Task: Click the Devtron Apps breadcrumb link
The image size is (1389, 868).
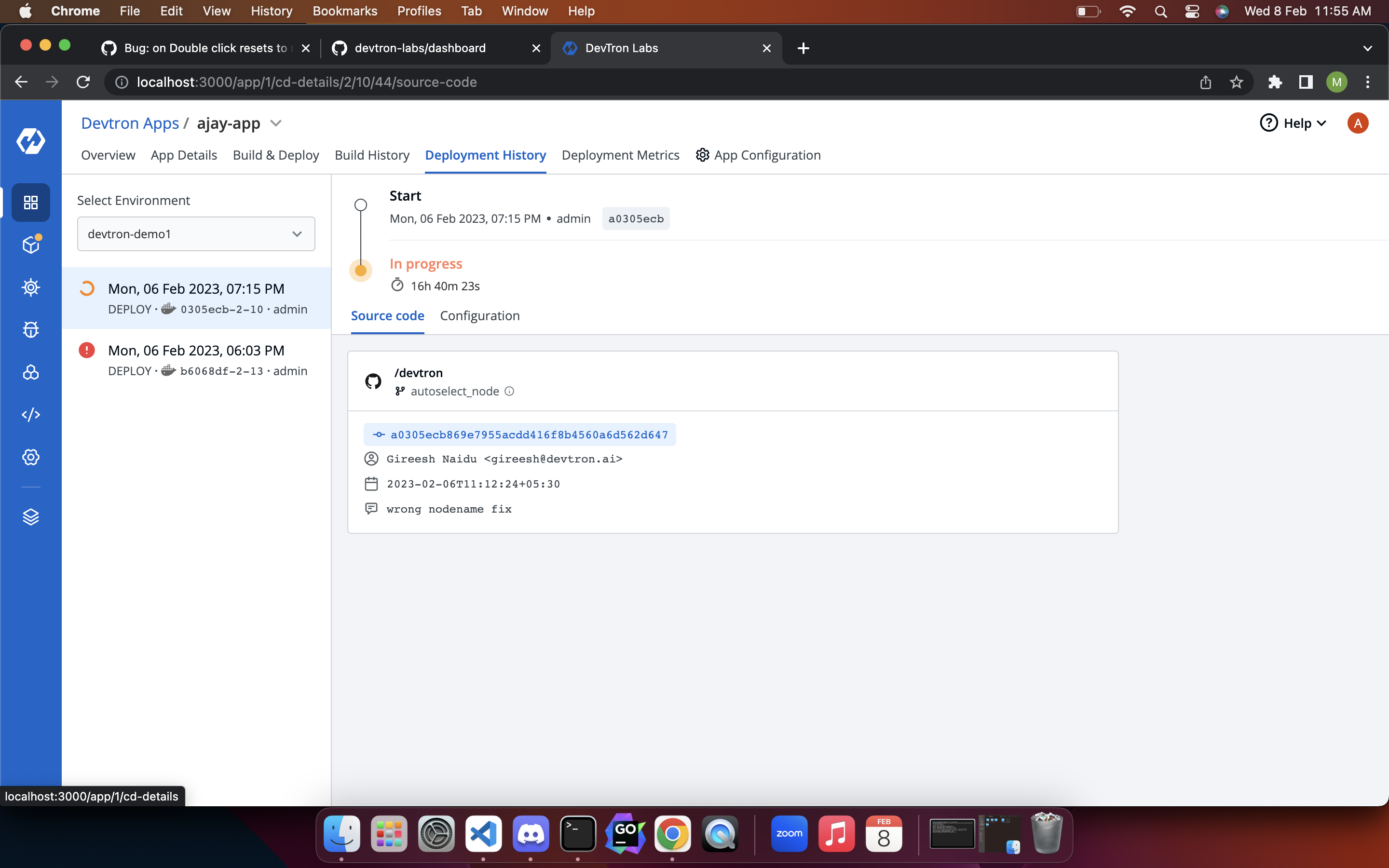Action: [130, 123]
